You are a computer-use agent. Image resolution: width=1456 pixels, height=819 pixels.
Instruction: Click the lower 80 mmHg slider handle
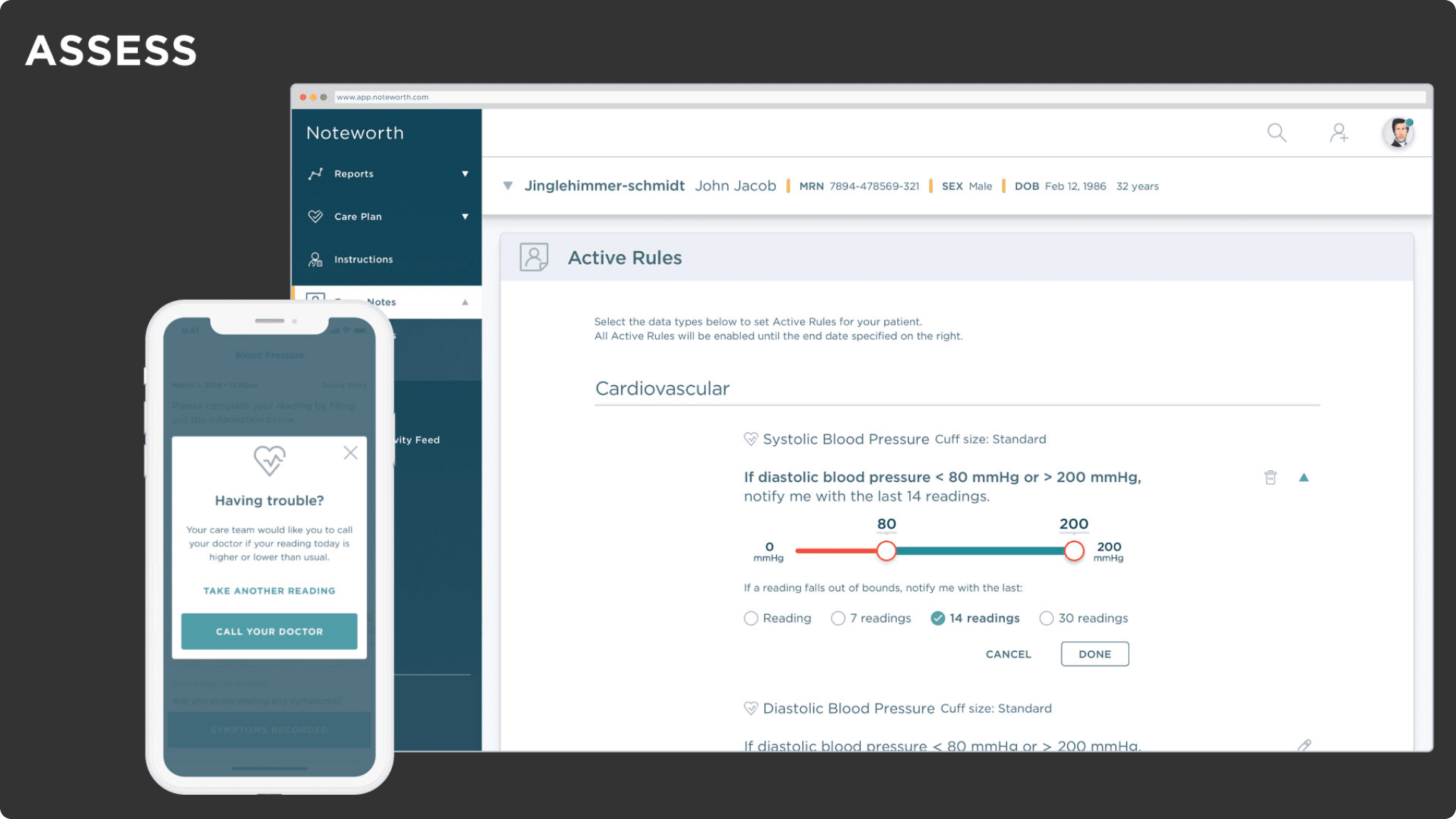887,551
